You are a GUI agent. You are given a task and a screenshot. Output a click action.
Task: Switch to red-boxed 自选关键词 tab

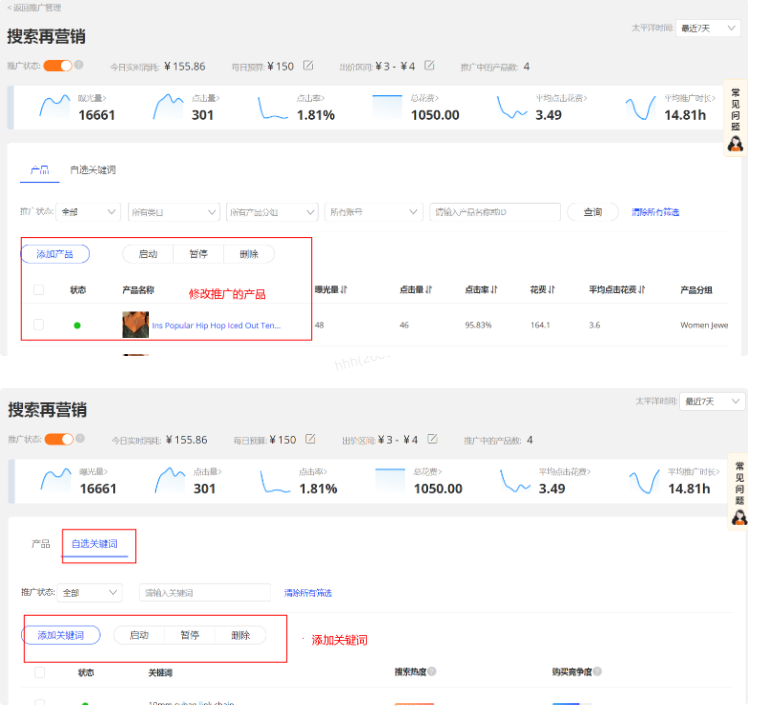click(98, 544)
